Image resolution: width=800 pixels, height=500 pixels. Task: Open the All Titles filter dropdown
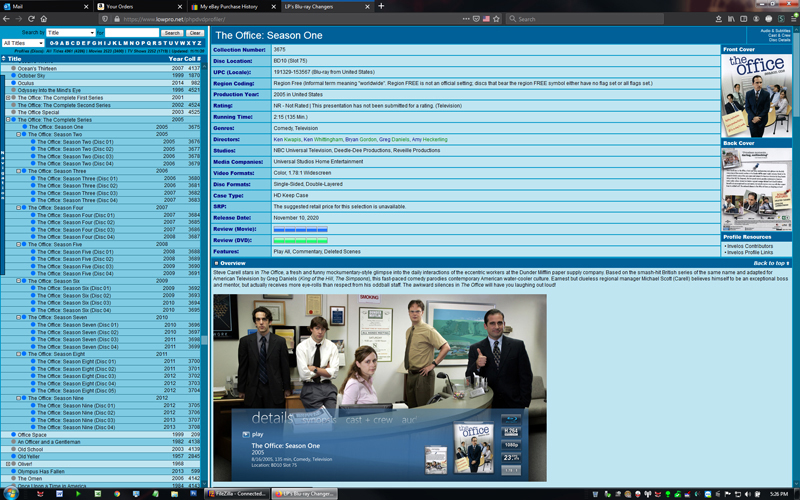coord(23,43)
